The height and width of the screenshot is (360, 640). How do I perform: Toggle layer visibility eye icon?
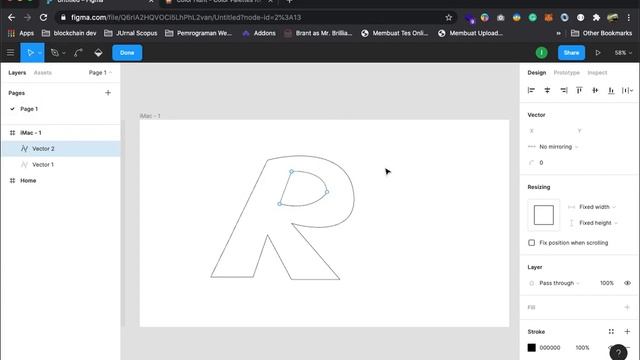coord(627,283)
